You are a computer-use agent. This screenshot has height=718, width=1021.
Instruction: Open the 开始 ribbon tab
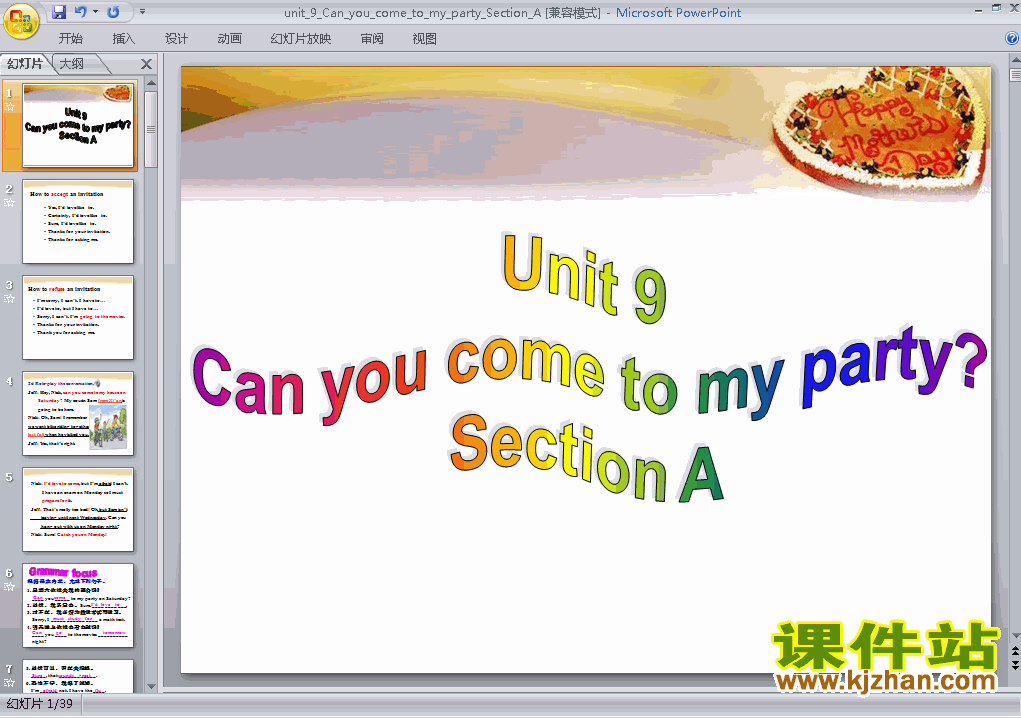pyautogui.click(x=70, y=39)
